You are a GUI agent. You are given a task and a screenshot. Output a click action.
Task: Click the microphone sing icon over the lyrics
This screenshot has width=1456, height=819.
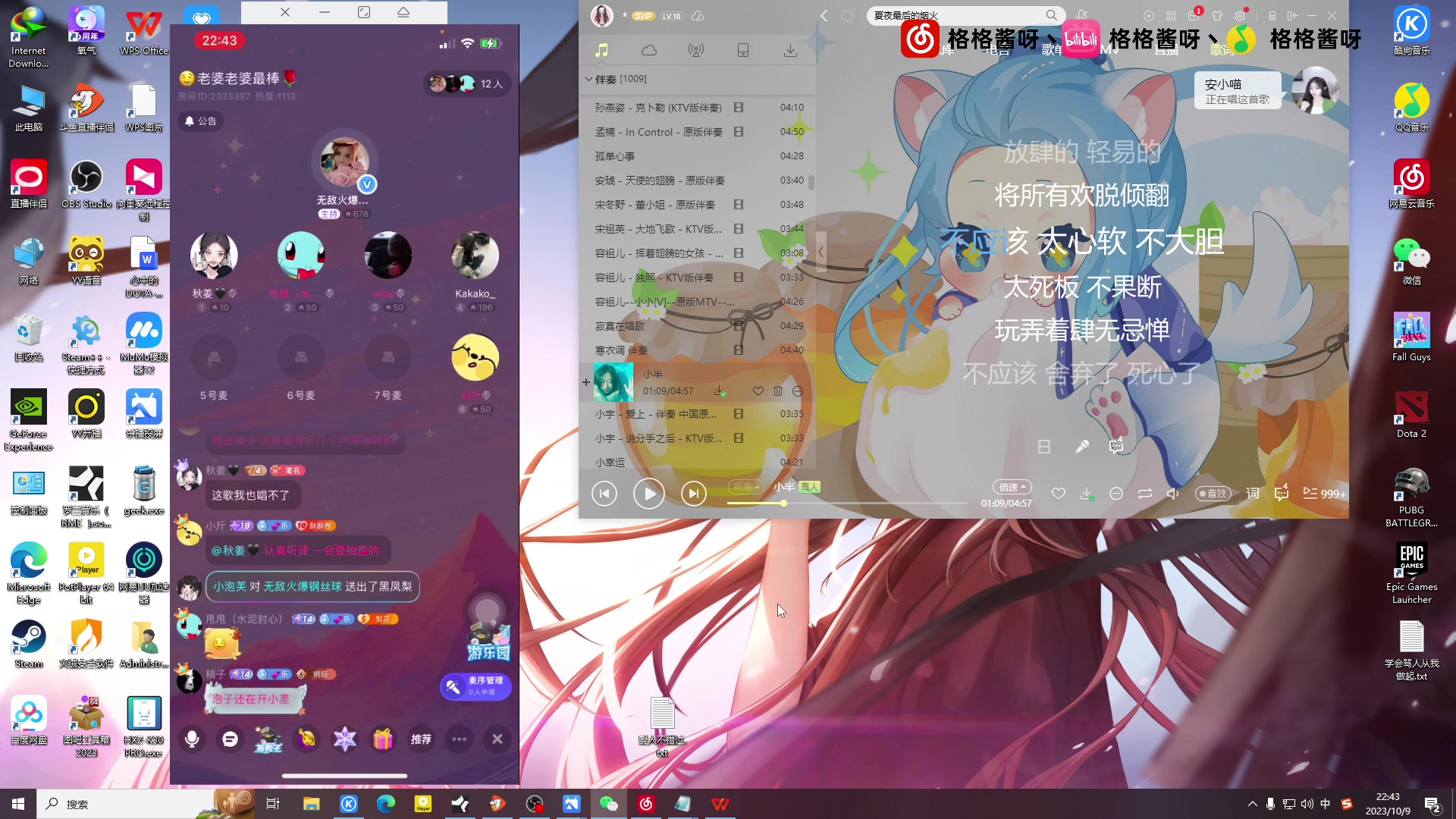(x=1082, y=447)
